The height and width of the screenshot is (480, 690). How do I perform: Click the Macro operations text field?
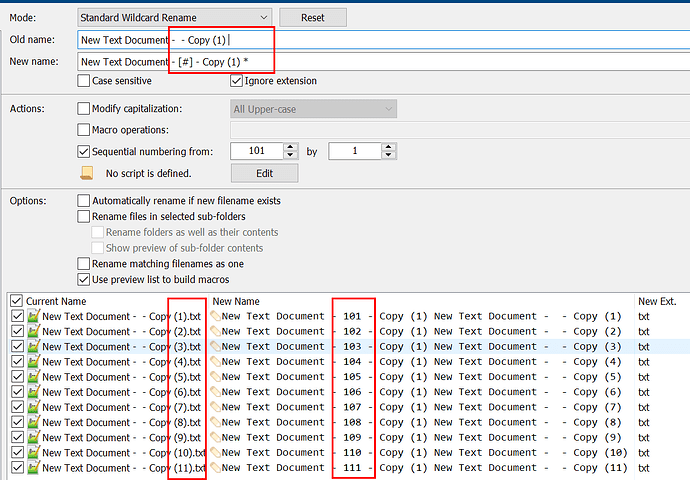pyautogui.click(x=460, y=130)
